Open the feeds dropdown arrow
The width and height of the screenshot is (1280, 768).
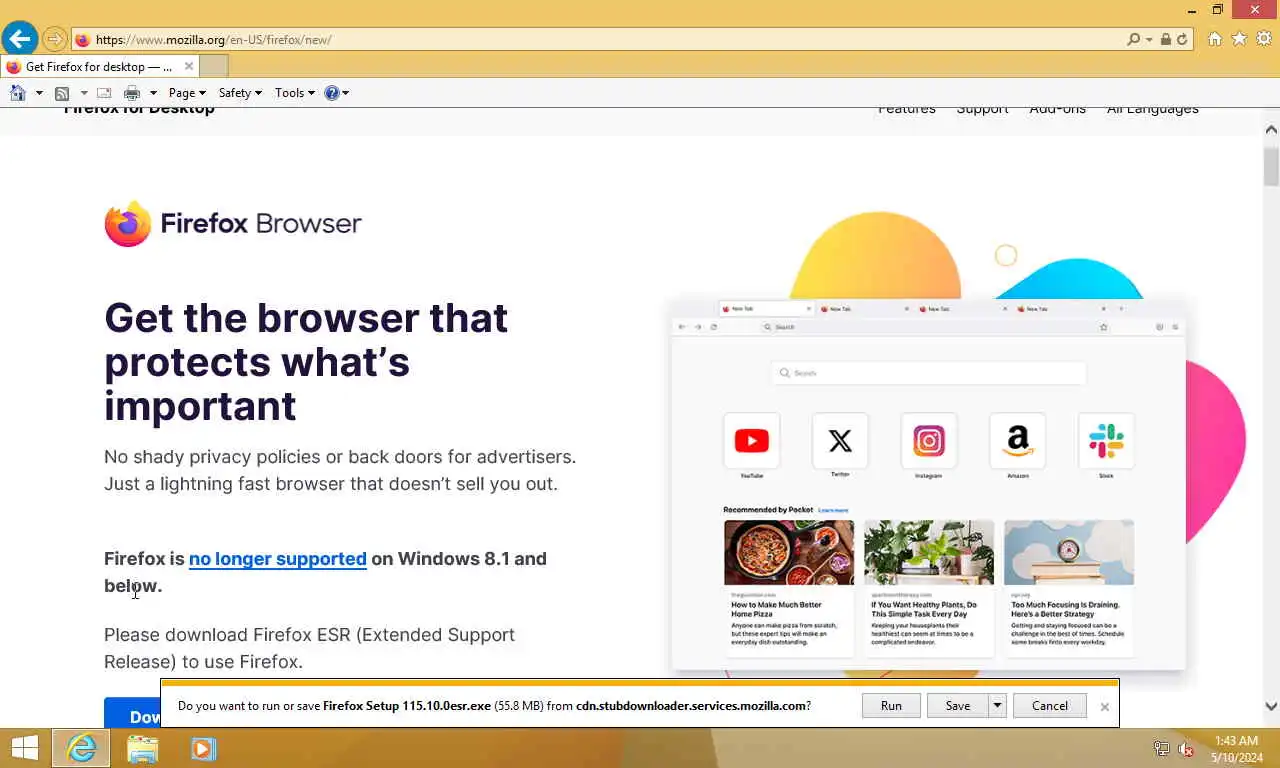[82, 93]
